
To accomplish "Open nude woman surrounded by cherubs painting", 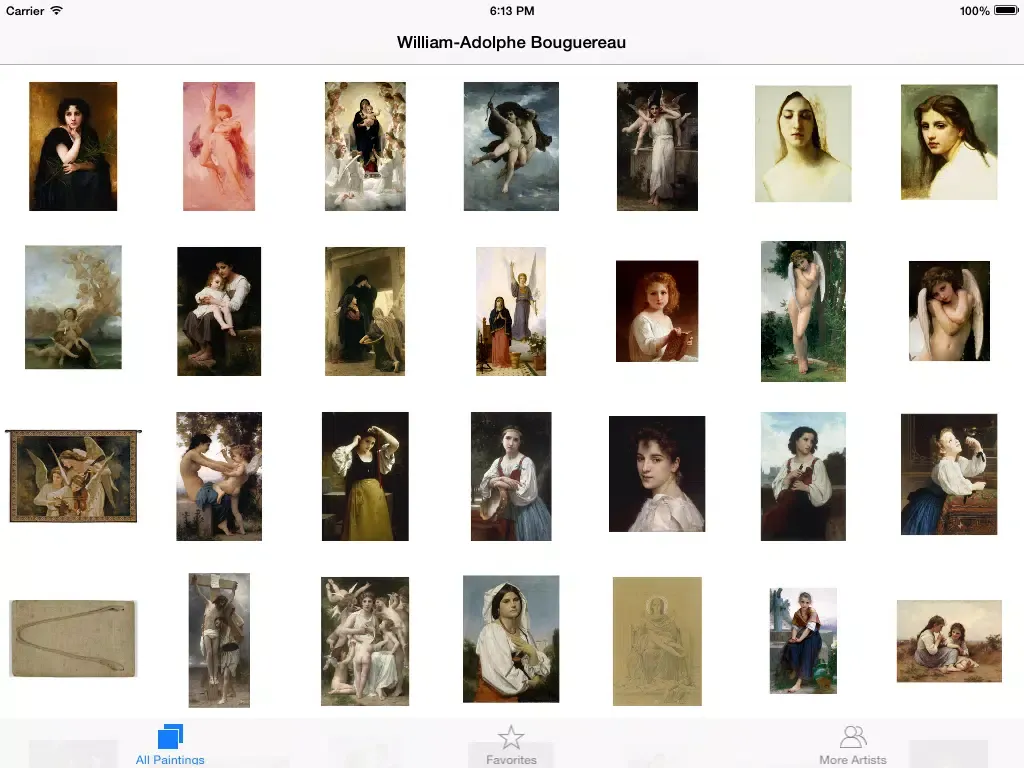I will 365,641.
